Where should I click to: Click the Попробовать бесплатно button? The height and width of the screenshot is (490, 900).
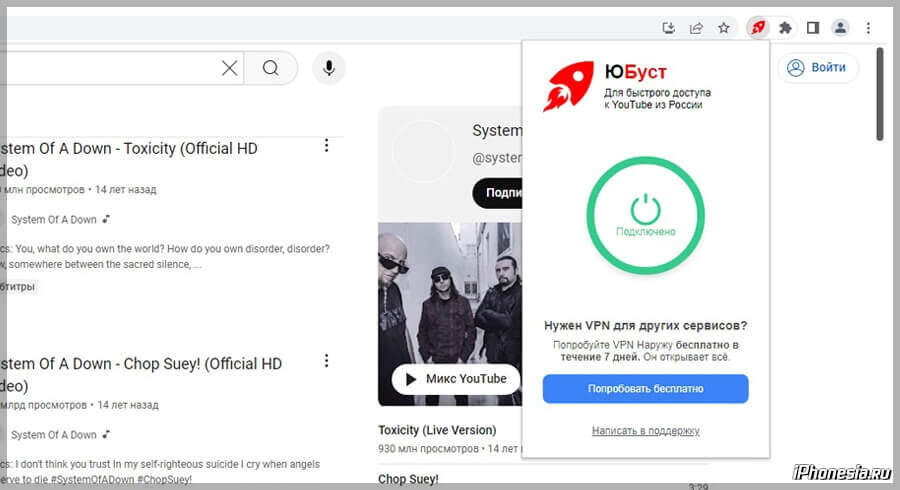646,388
